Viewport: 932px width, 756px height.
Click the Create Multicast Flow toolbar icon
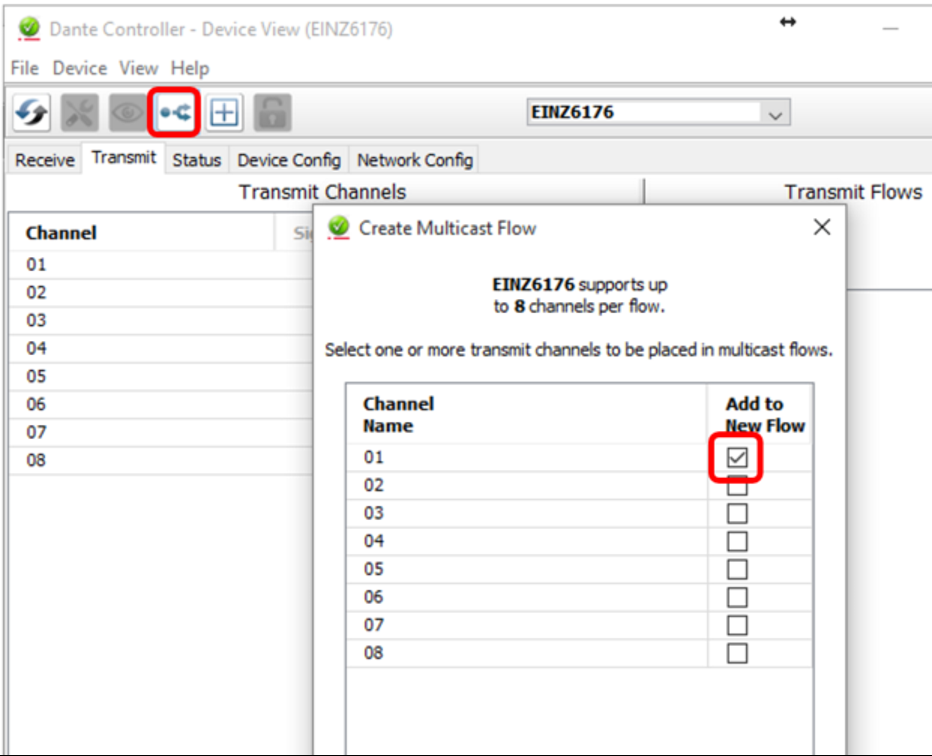[x=175, y=112]
